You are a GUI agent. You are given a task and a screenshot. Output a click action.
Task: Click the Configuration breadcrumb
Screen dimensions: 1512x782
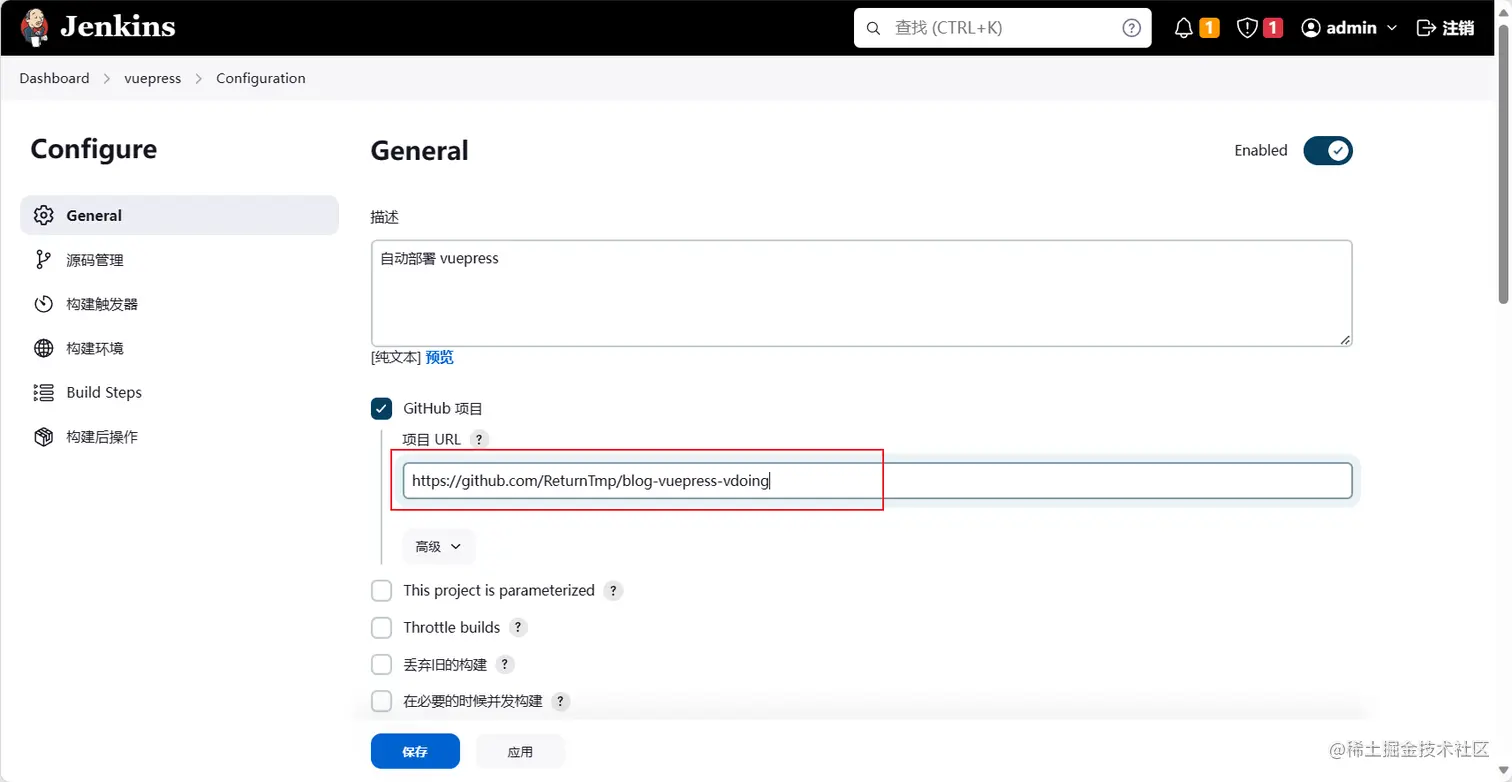[261, 78]
